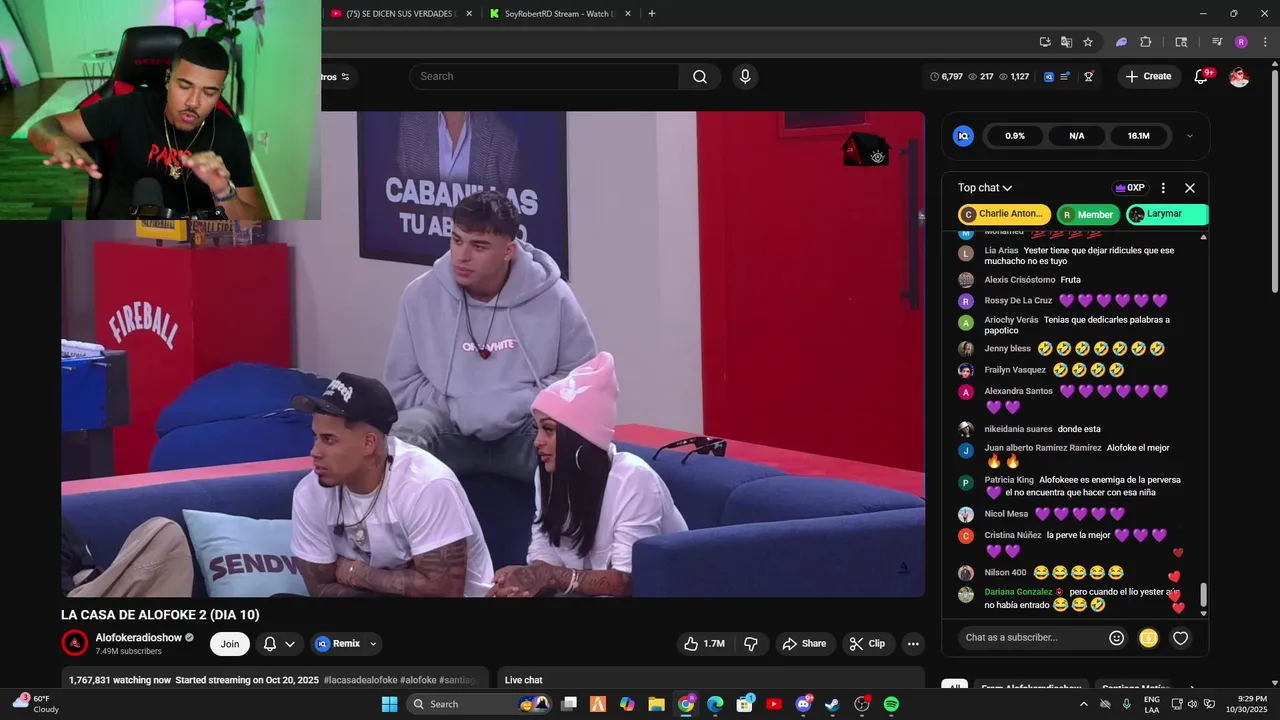Click the YouTube search magnifier button
Image resolution: width=1280 pixels, height=720 pixels.
700,77
